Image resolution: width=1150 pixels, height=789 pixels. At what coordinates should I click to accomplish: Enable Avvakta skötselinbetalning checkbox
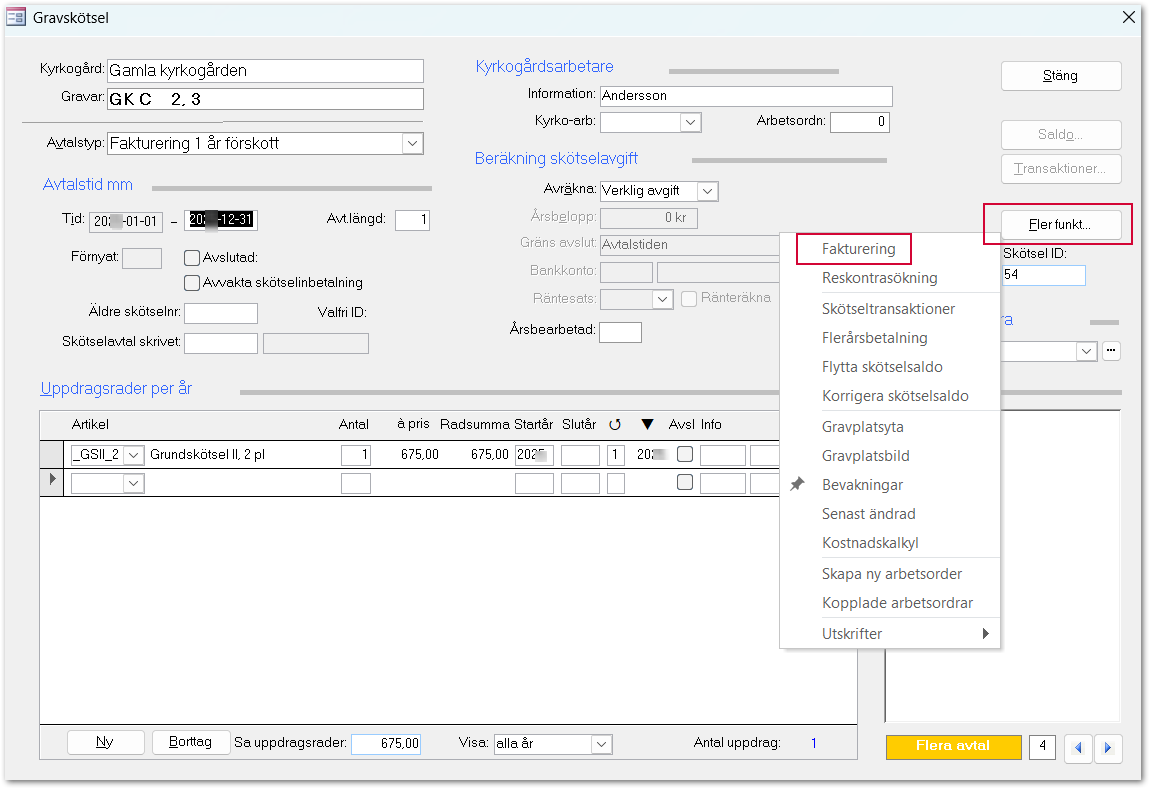(x=193, y=283)
